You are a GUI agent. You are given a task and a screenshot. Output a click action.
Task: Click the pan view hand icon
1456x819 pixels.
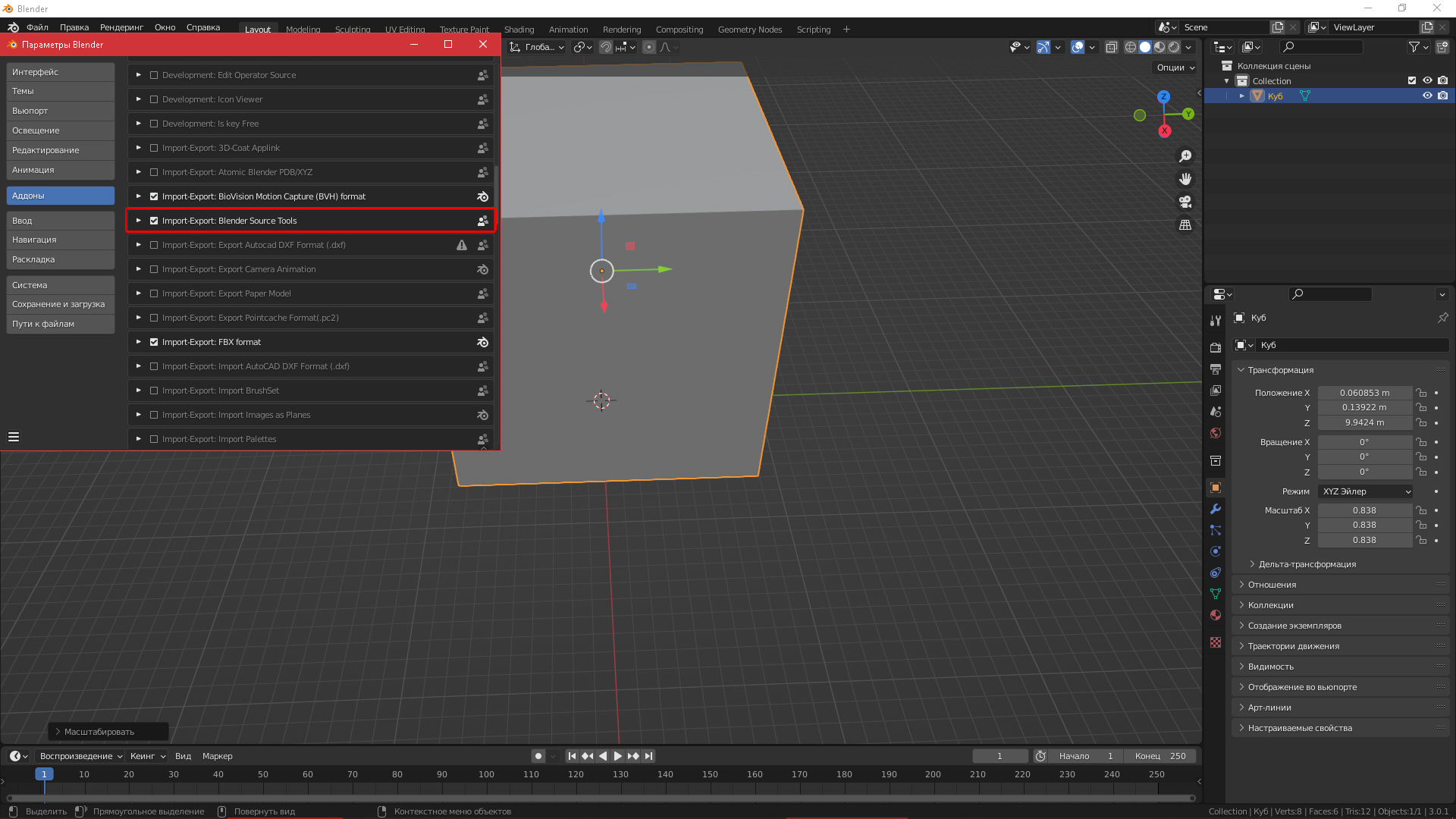pyautogui.click(x=1185, y=179)
